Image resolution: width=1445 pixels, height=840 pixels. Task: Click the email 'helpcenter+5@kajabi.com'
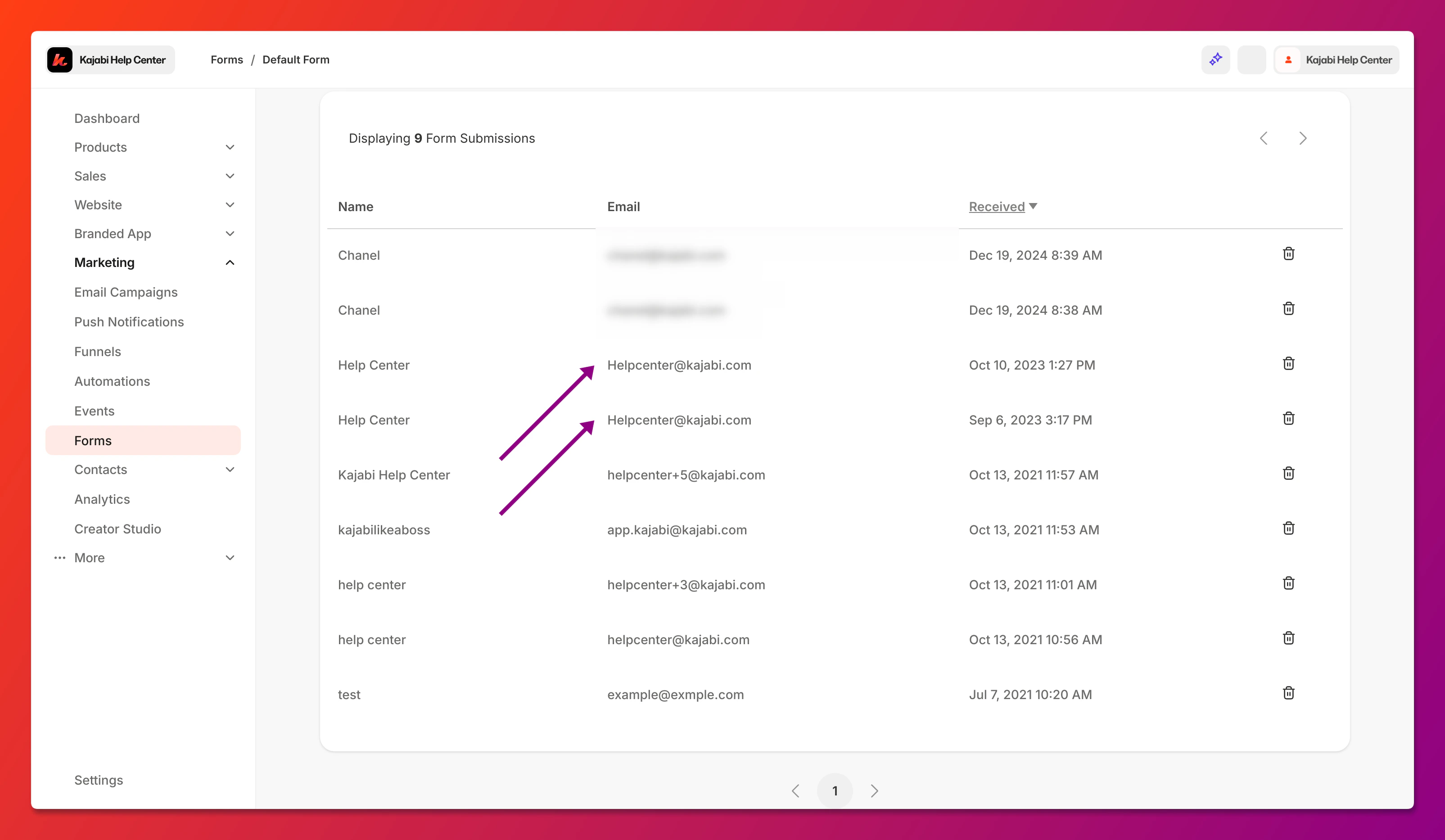pyautogui.click(x=686, y=475)
